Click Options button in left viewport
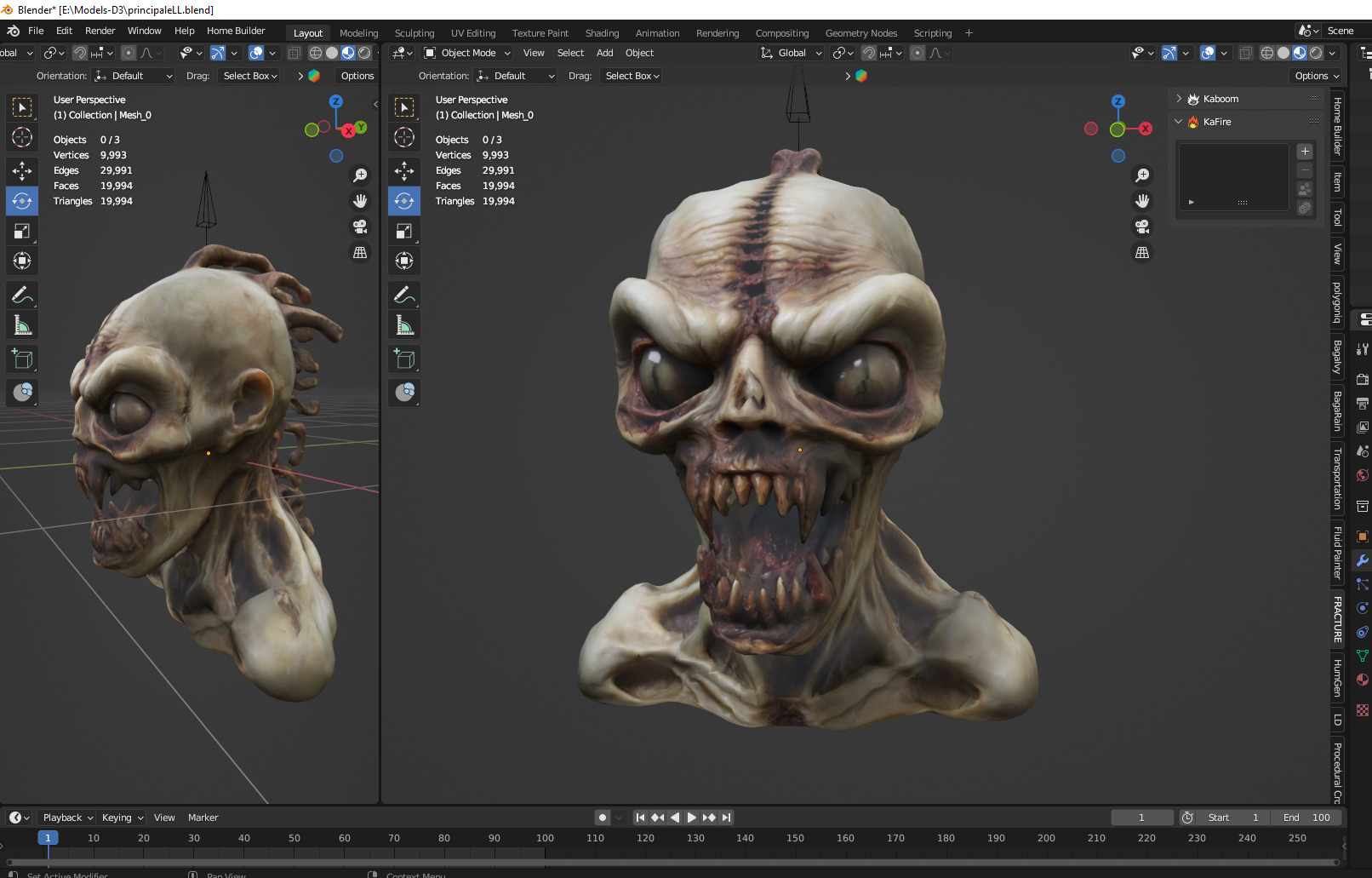This screenshot has height=878, width=1372. pos(357,76)
